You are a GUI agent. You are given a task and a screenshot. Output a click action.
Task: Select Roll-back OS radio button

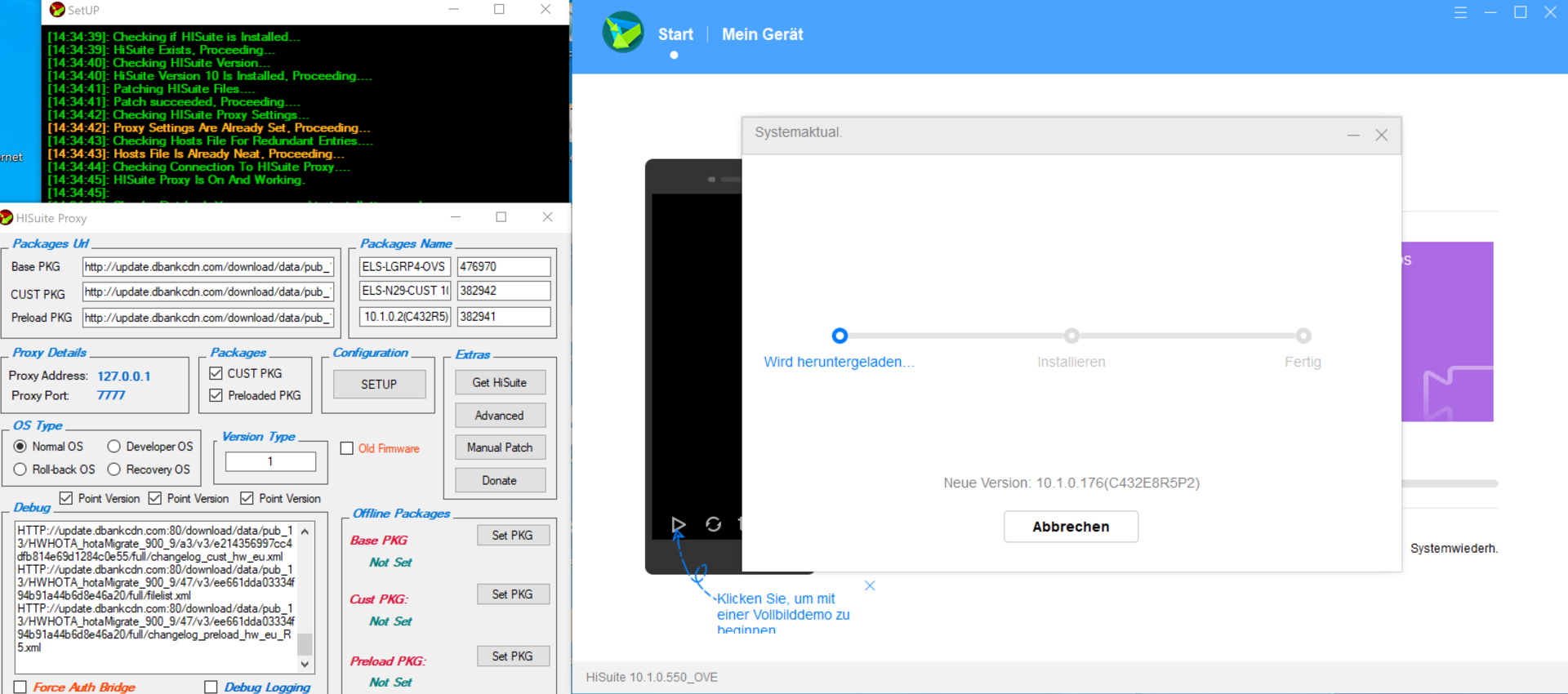click(x=20, y=469)
